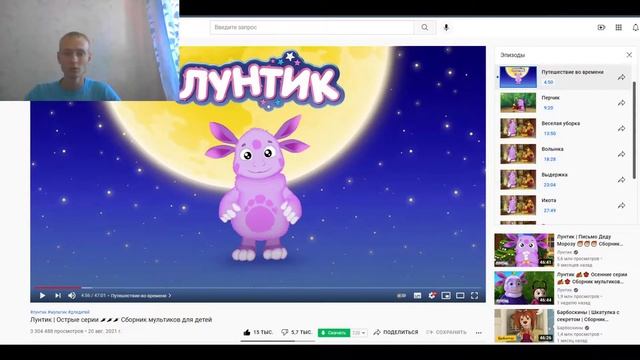Jump to episode Перчик
640x360 pixels.
pyautogui.click(x=563, y=103)
